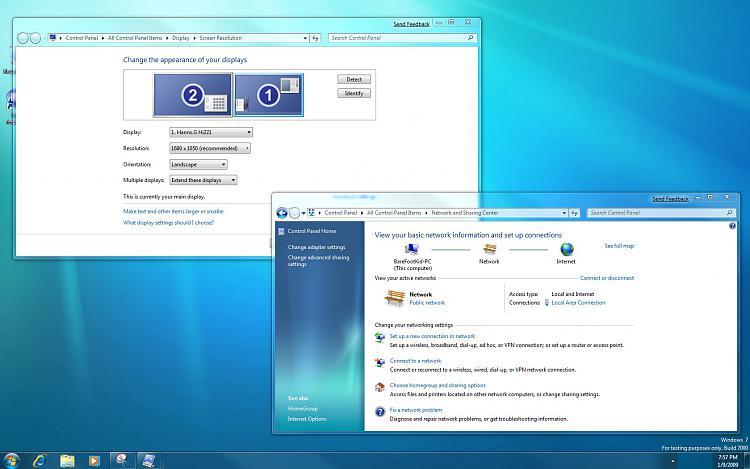Click Send Feedback in Network window
750x469 pixels.
click(x=671, y=199)
